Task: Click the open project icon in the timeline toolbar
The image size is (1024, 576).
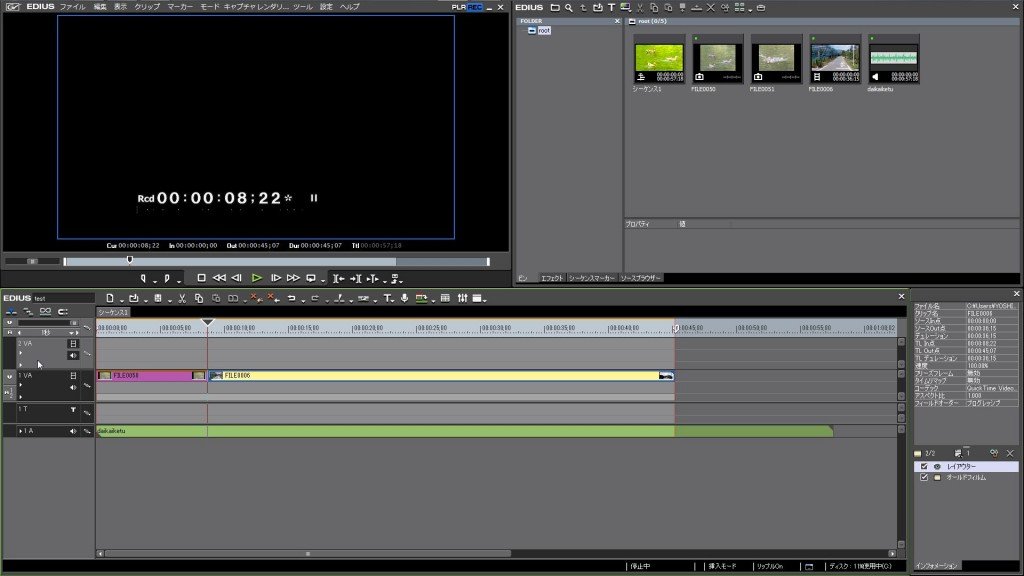Action: coord(134,298)
